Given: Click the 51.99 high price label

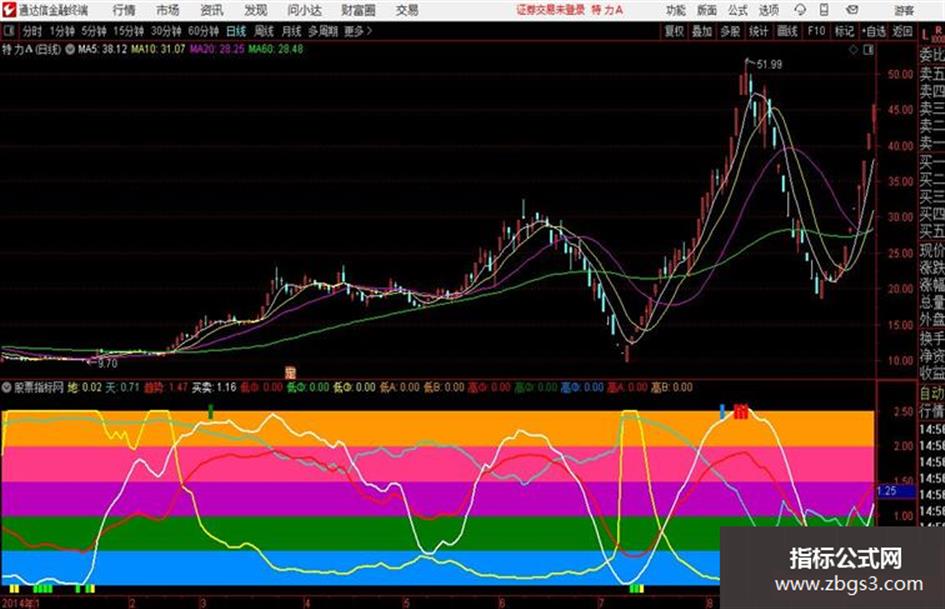Looking at the screenshot, I should click(x=769, y=64).
